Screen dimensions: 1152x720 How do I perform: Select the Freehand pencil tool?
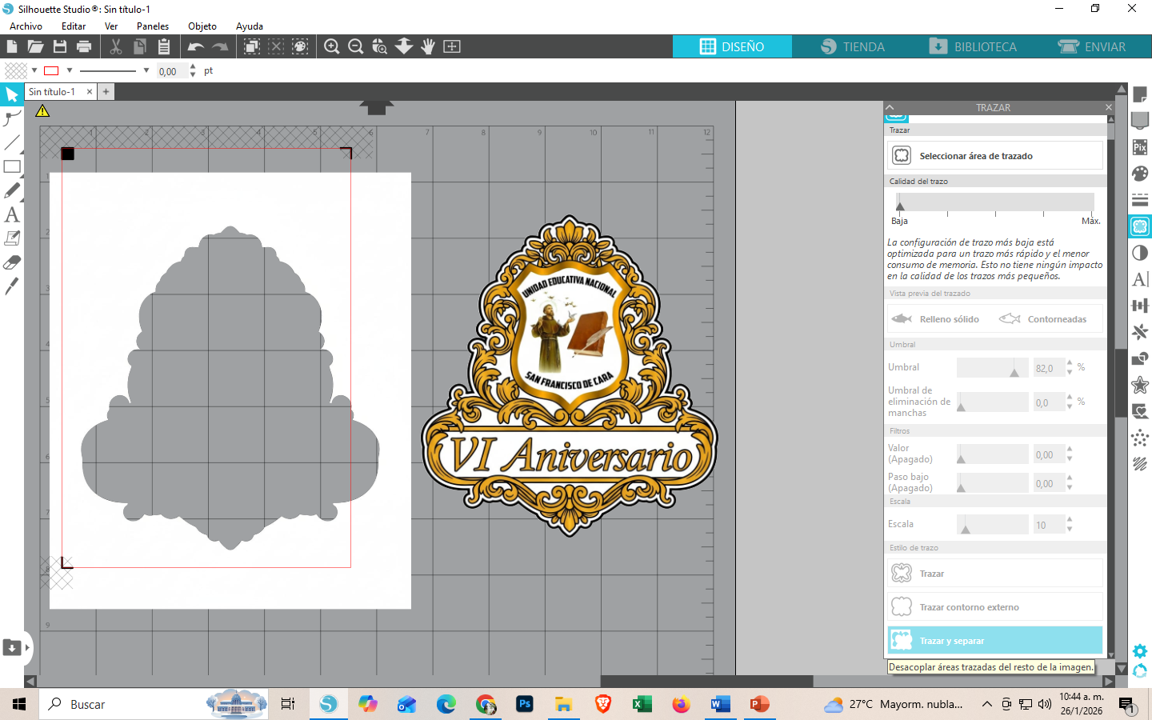click(12, 190)
